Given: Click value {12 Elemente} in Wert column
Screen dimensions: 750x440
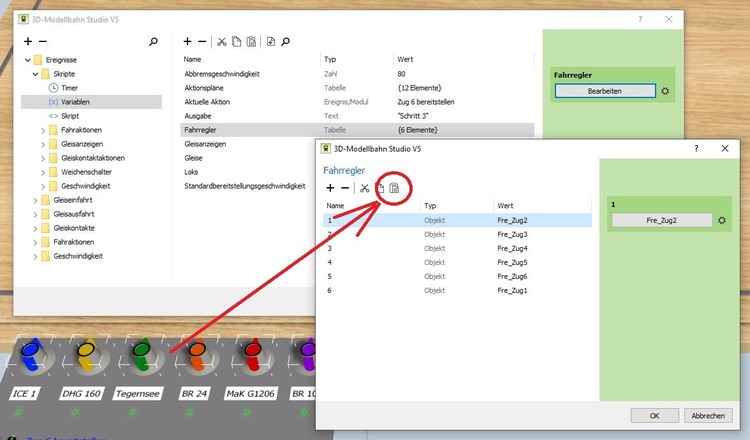Looking at the screenshot, I should click(419, 88).
